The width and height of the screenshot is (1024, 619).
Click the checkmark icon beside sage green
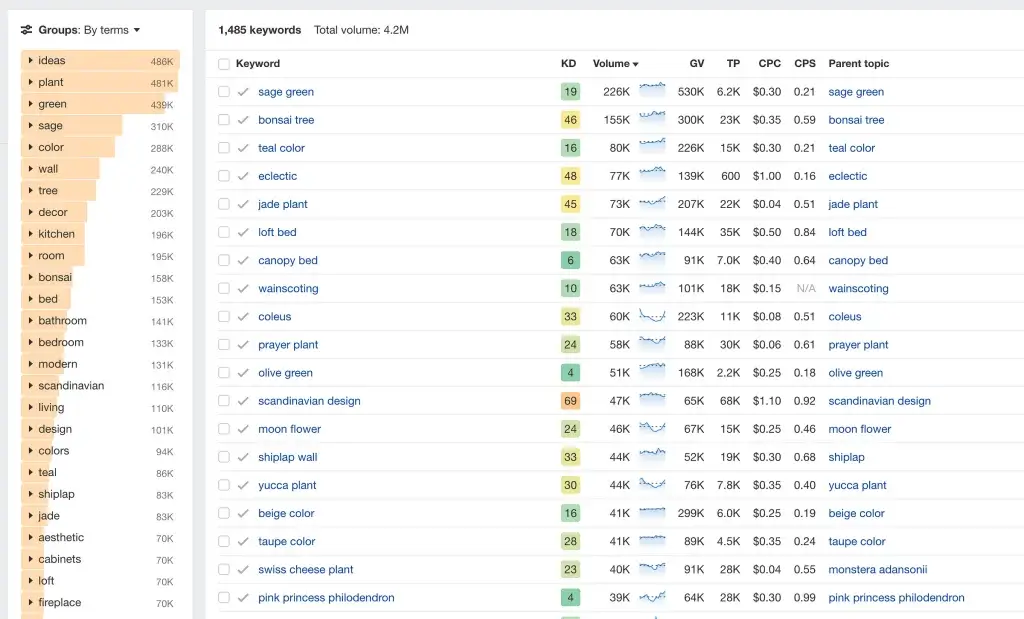pyautogui.click(x=243, y=92)
